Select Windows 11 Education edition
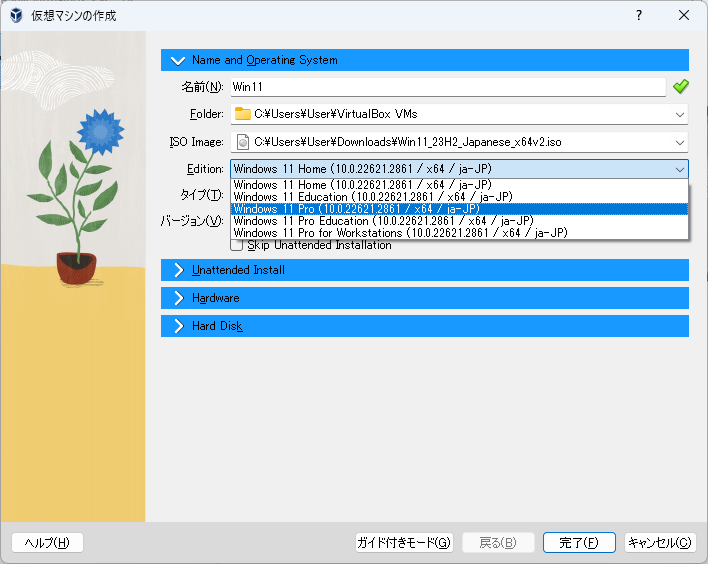Image resolution: width=708 pixels, height=564 pixels. tap(459, 197)
